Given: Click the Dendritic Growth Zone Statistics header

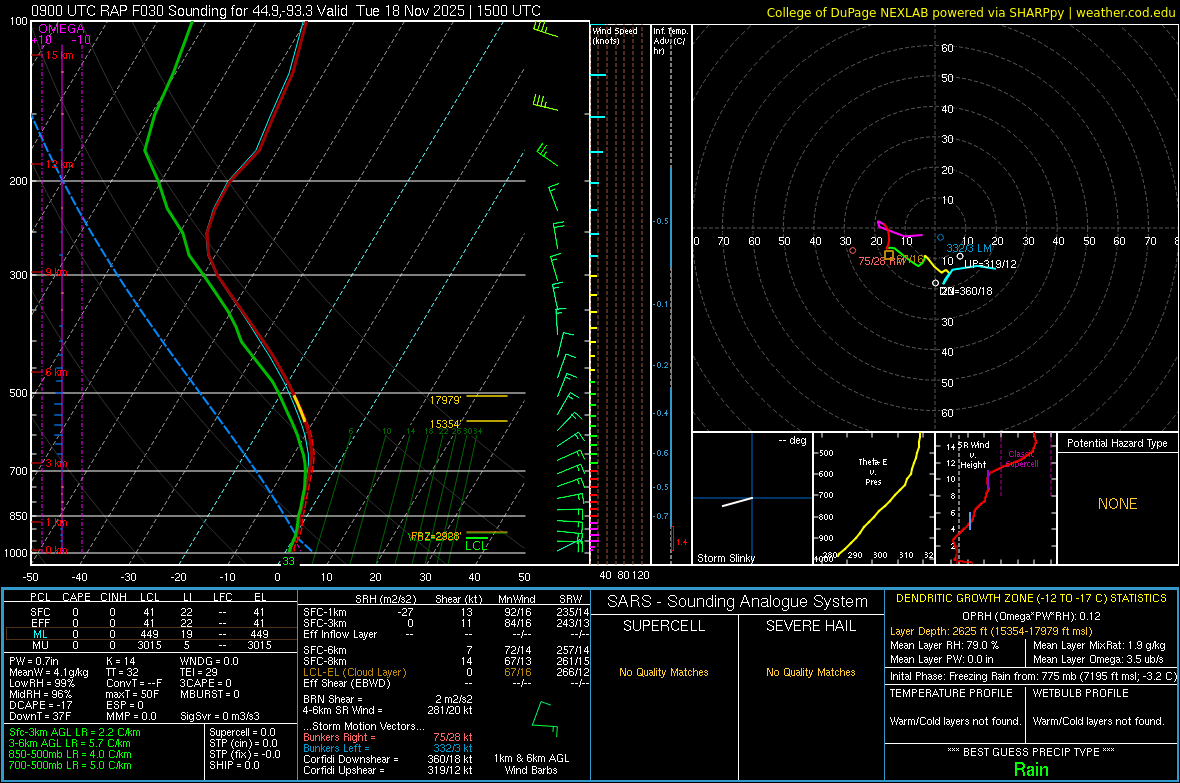Looking at the screenshot, I should [1031, 599].
